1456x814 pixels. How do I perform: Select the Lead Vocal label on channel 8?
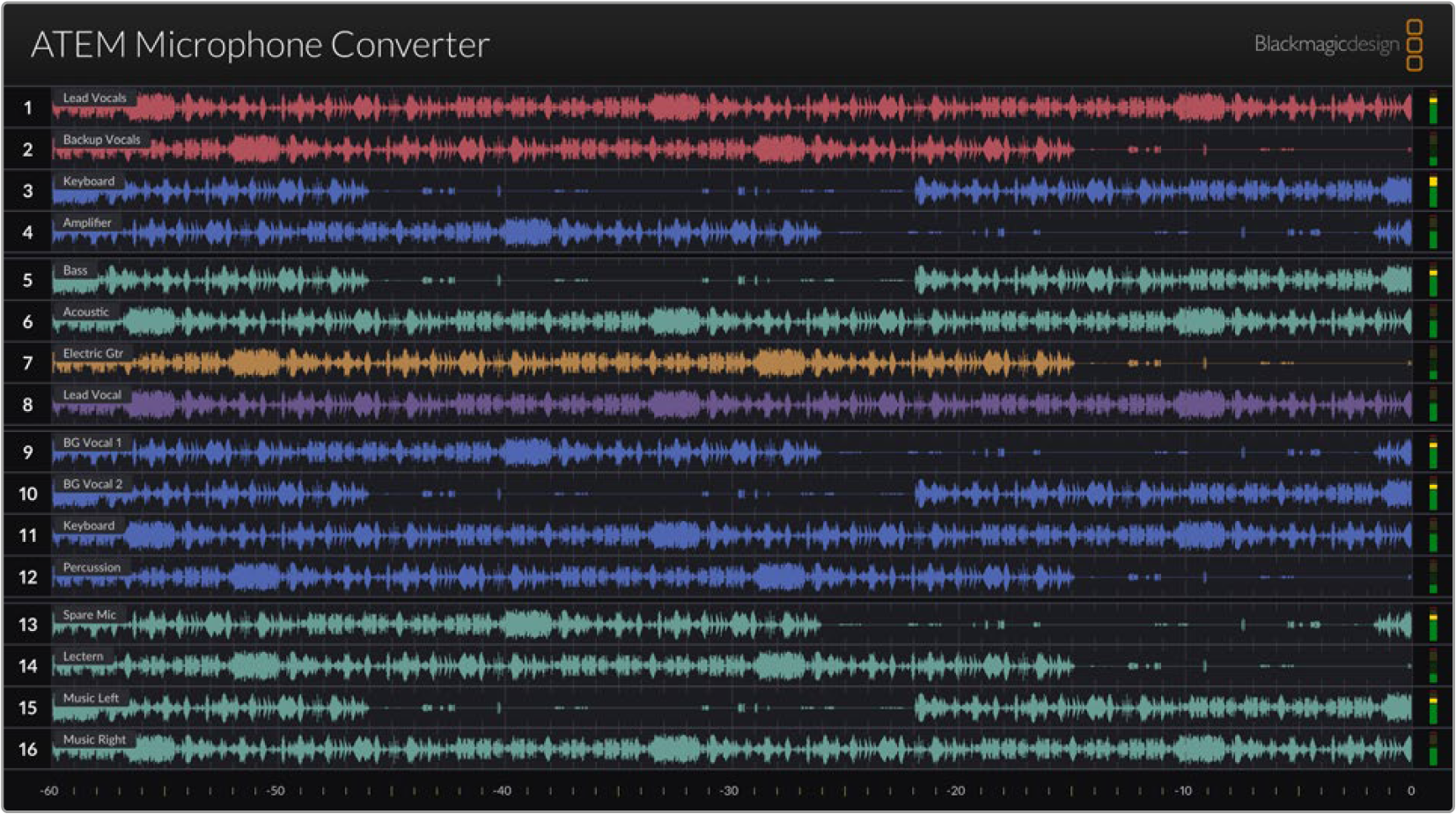pyautogui.click(x=92, y=394)
